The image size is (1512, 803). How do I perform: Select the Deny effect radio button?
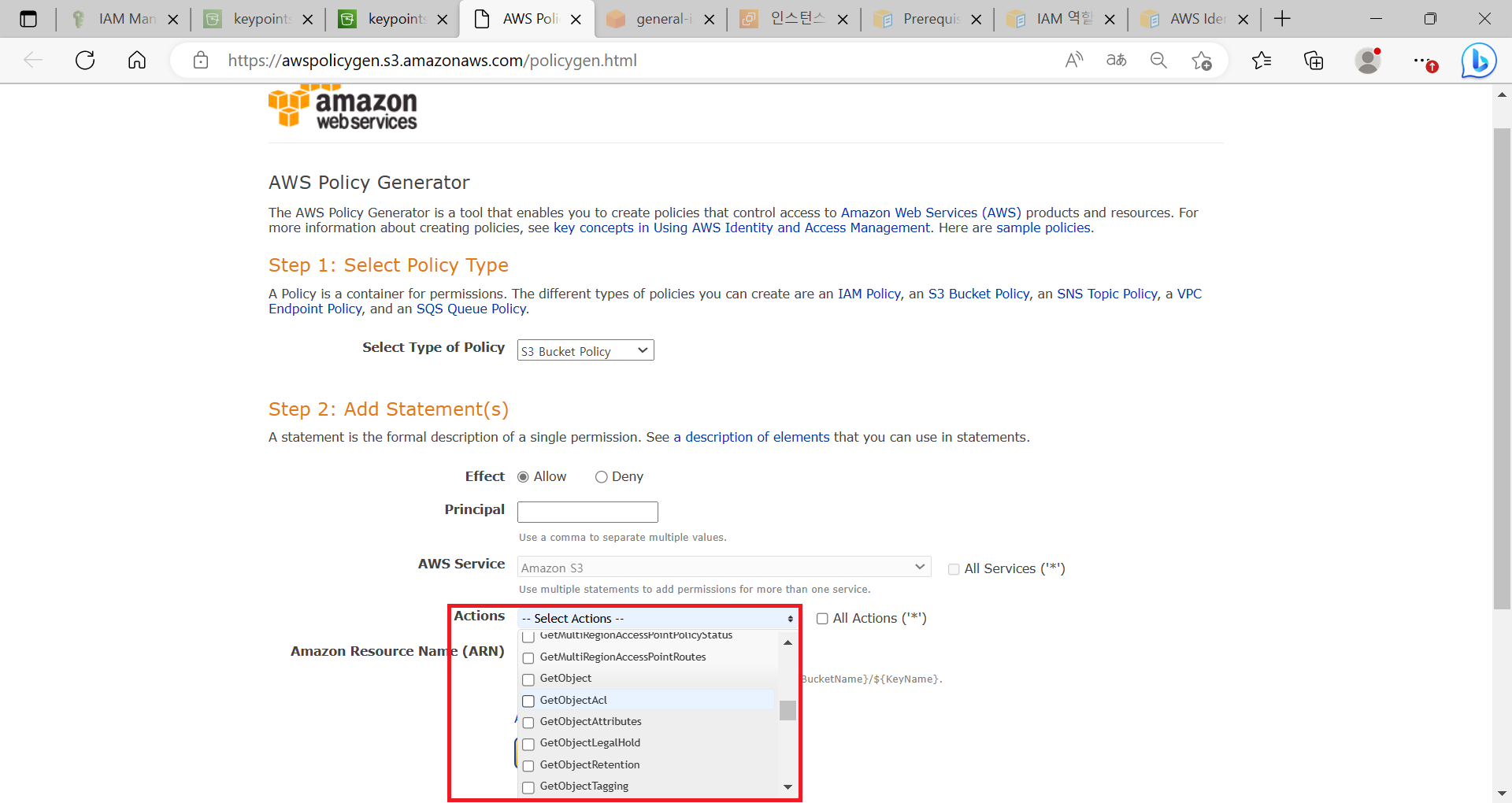pyautogui.click(x=602, y=477)
